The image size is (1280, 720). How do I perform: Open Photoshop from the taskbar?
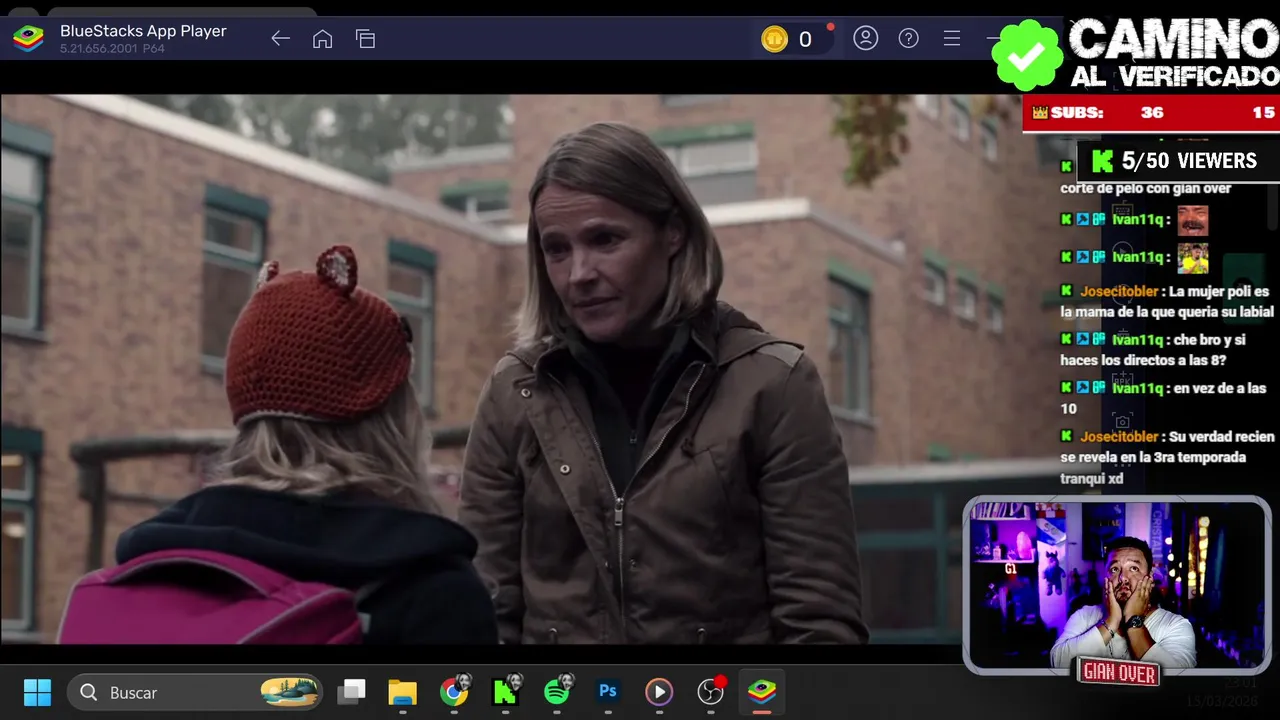click(608, 692)
